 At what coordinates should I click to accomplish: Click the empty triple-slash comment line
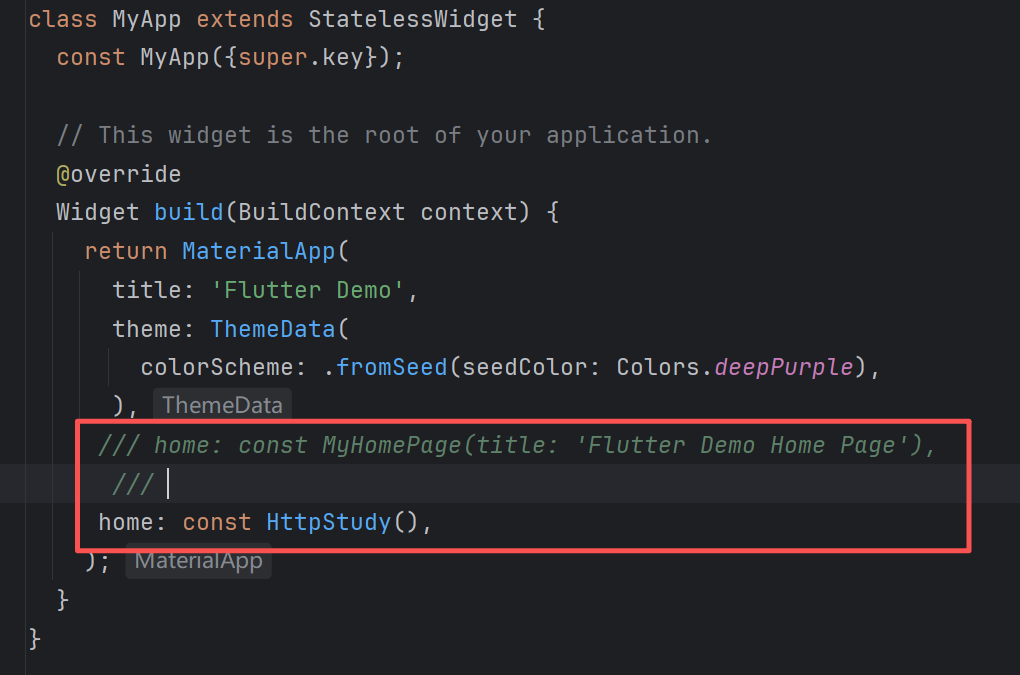pos(133,484)
